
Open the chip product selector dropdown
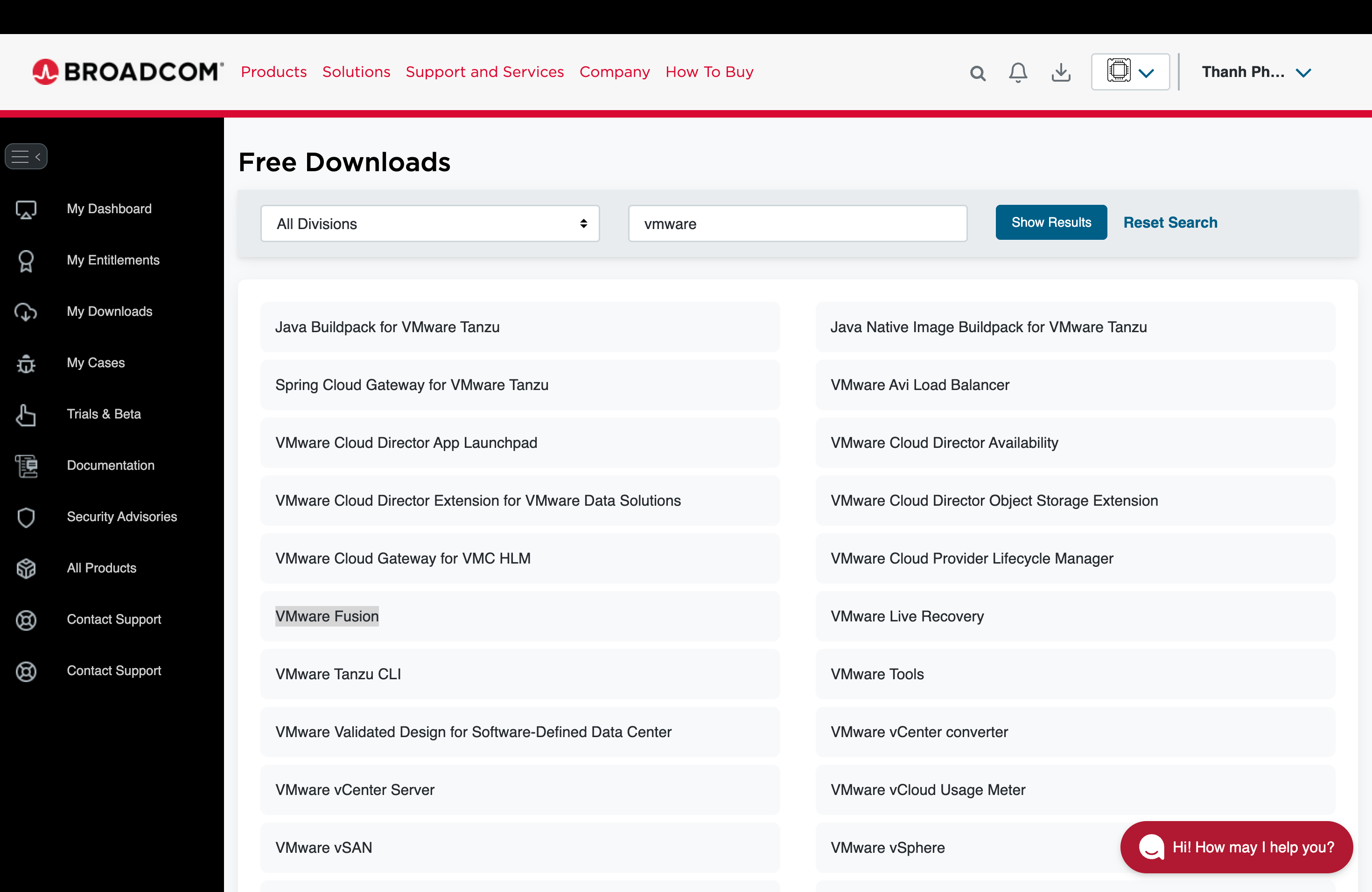[1130, 72]
